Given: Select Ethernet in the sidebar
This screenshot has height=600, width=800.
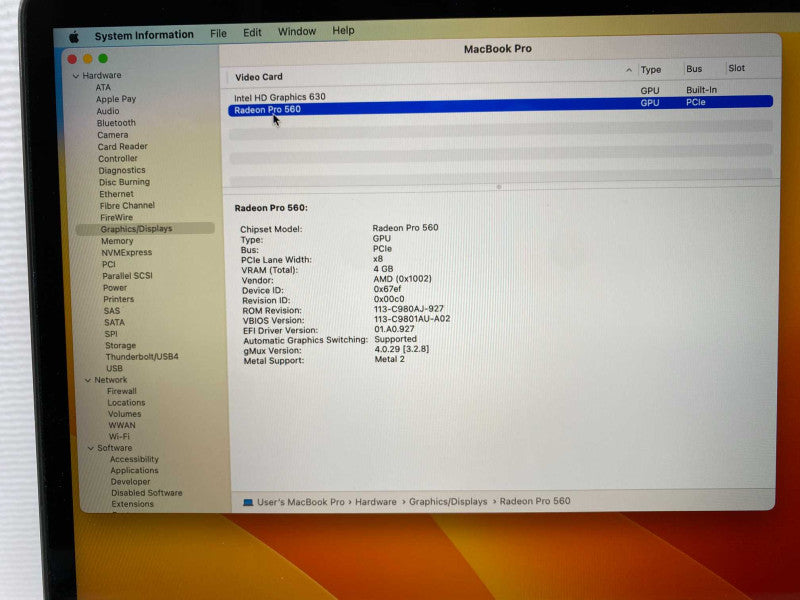Looking at the screenshot, I should (x=116, y=194).
